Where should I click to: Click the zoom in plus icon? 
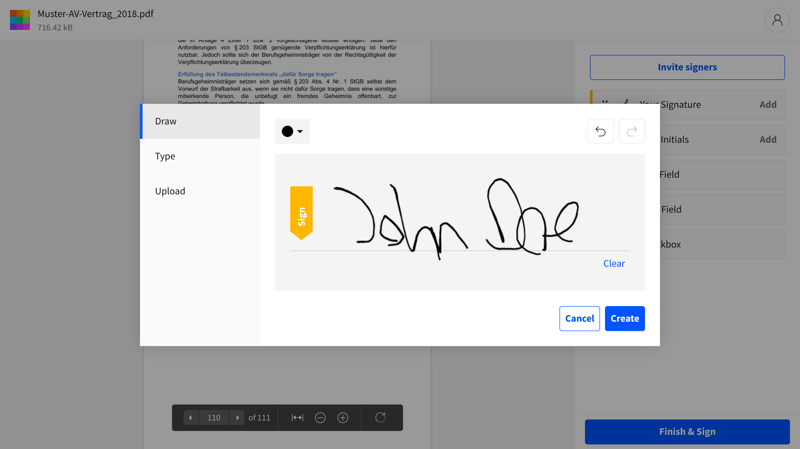point(343,417)
